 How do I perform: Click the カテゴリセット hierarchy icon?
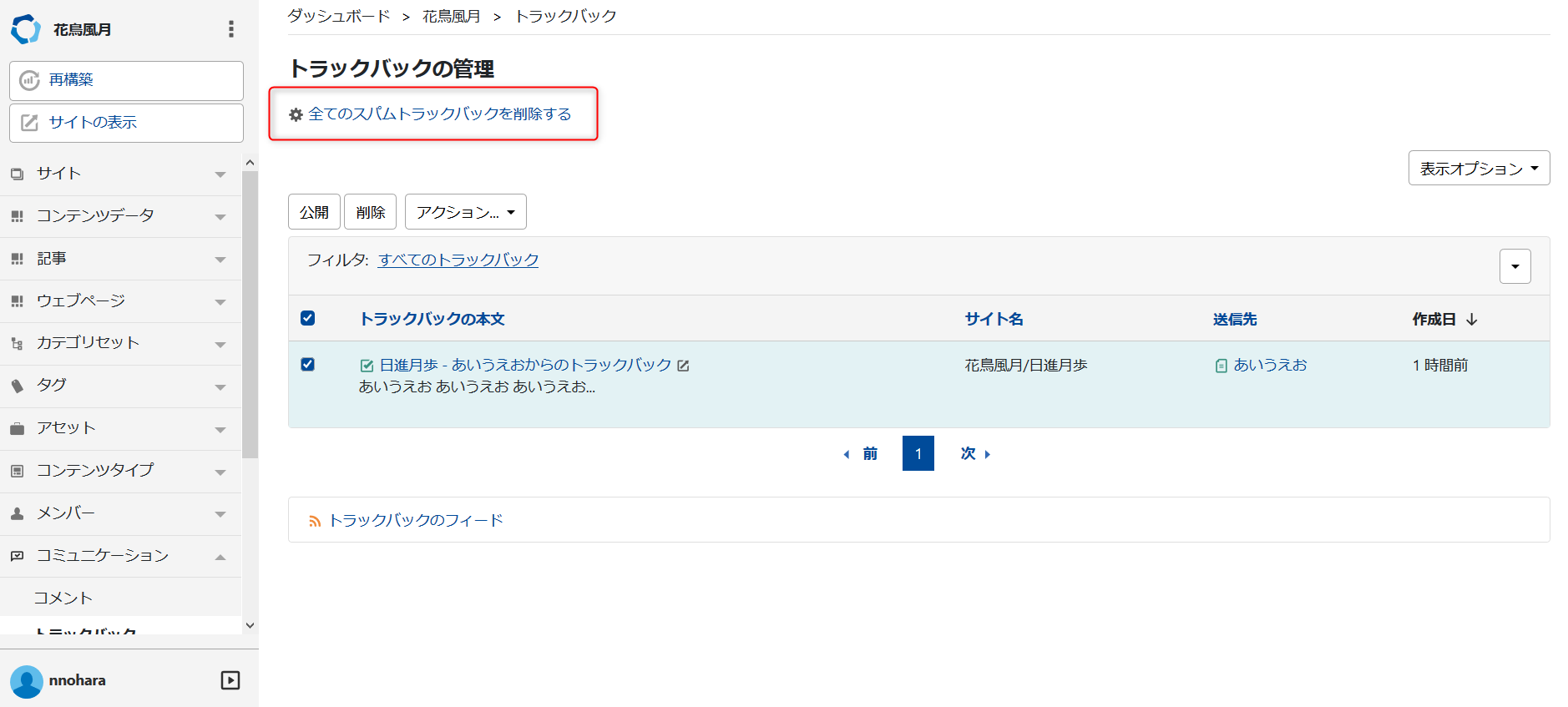point(17,343)
